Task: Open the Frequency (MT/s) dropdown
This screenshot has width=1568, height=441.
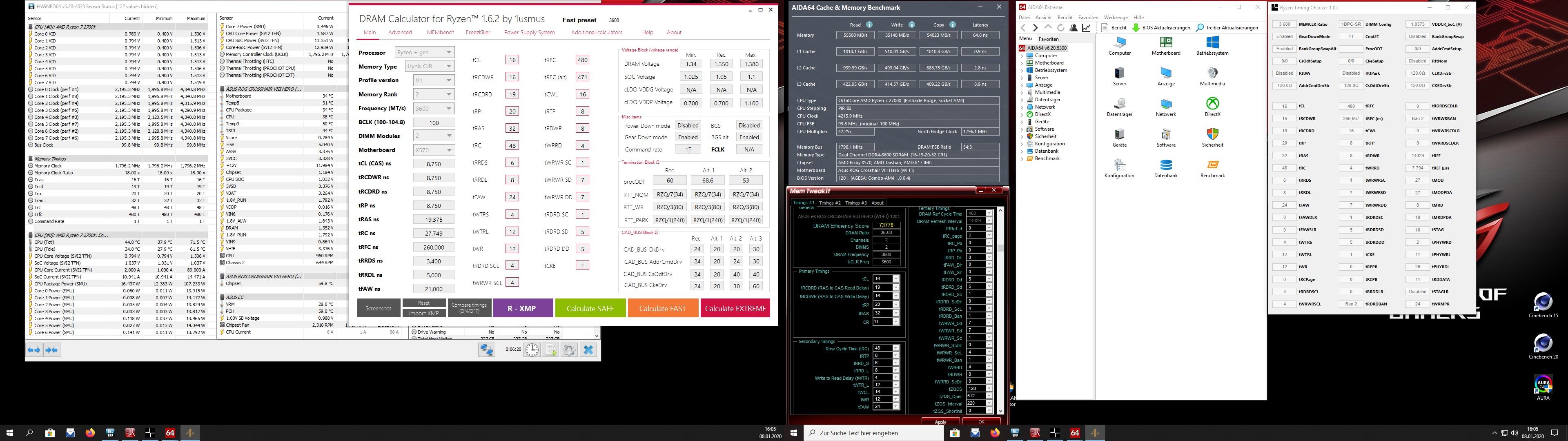Action: (x=433, y=109)
